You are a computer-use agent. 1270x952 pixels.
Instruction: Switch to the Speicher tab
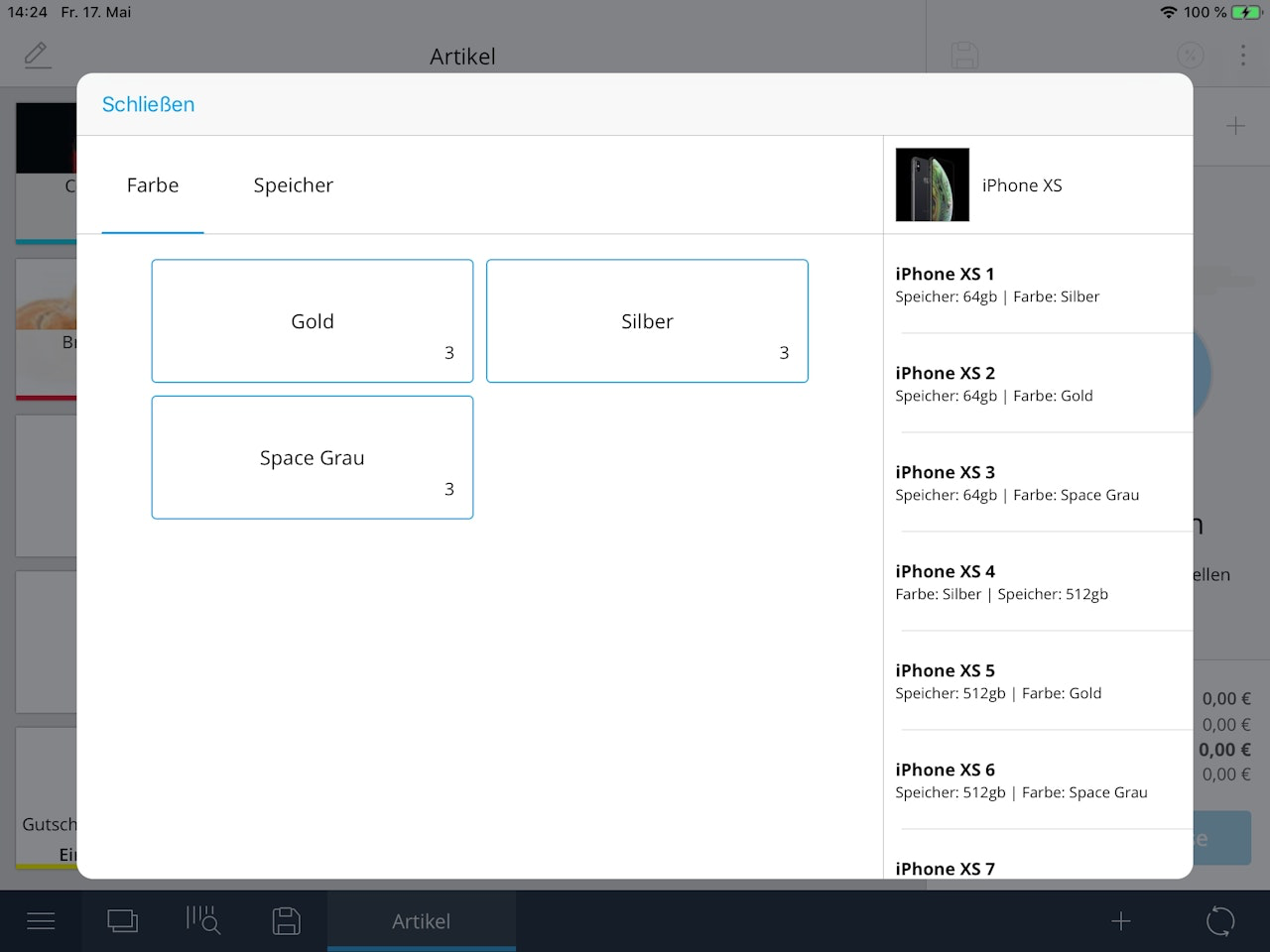[x=293, y=185]
